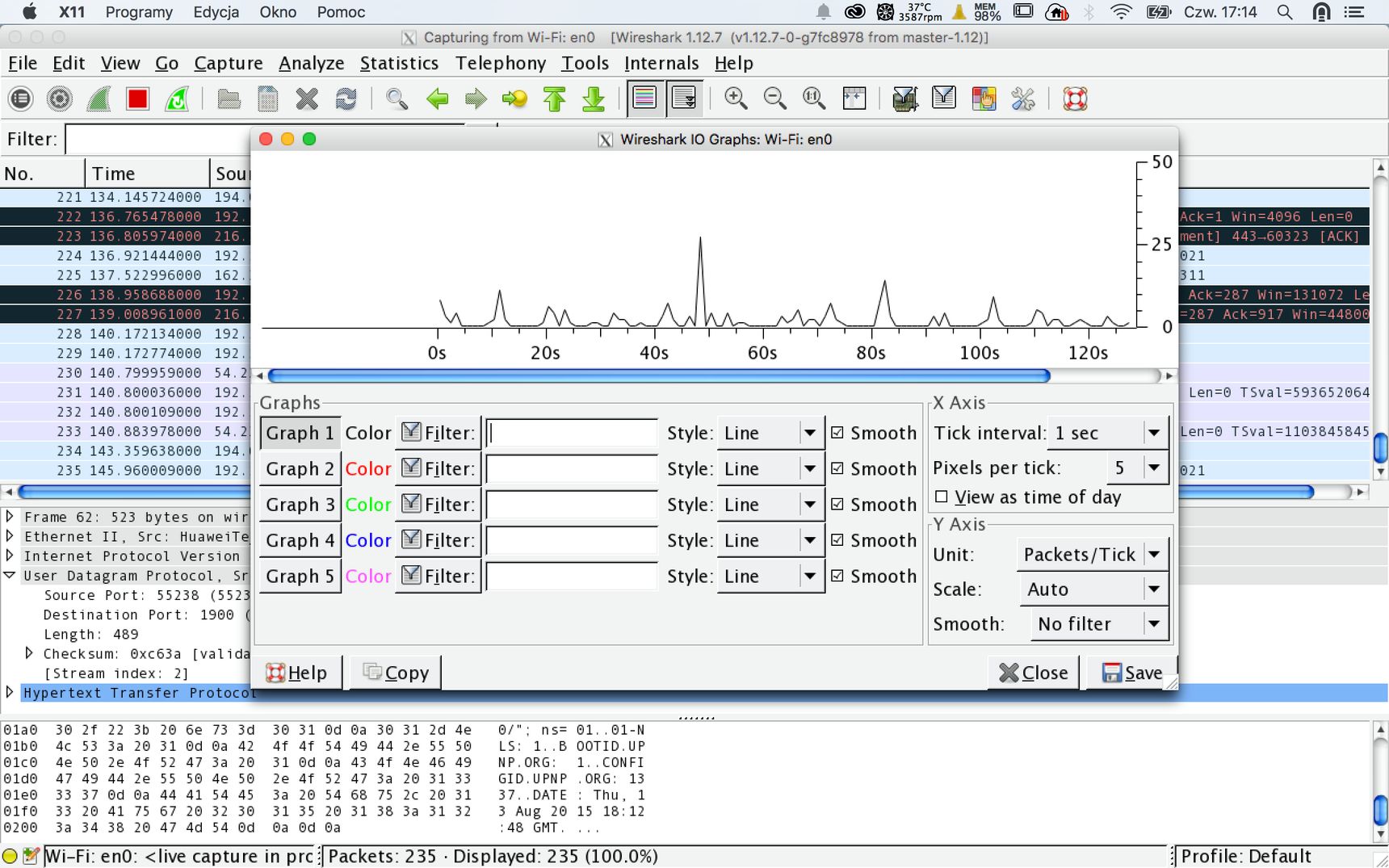Toggle the Graph 4 button
The image size is (1389, 868).
click(300, 540)
